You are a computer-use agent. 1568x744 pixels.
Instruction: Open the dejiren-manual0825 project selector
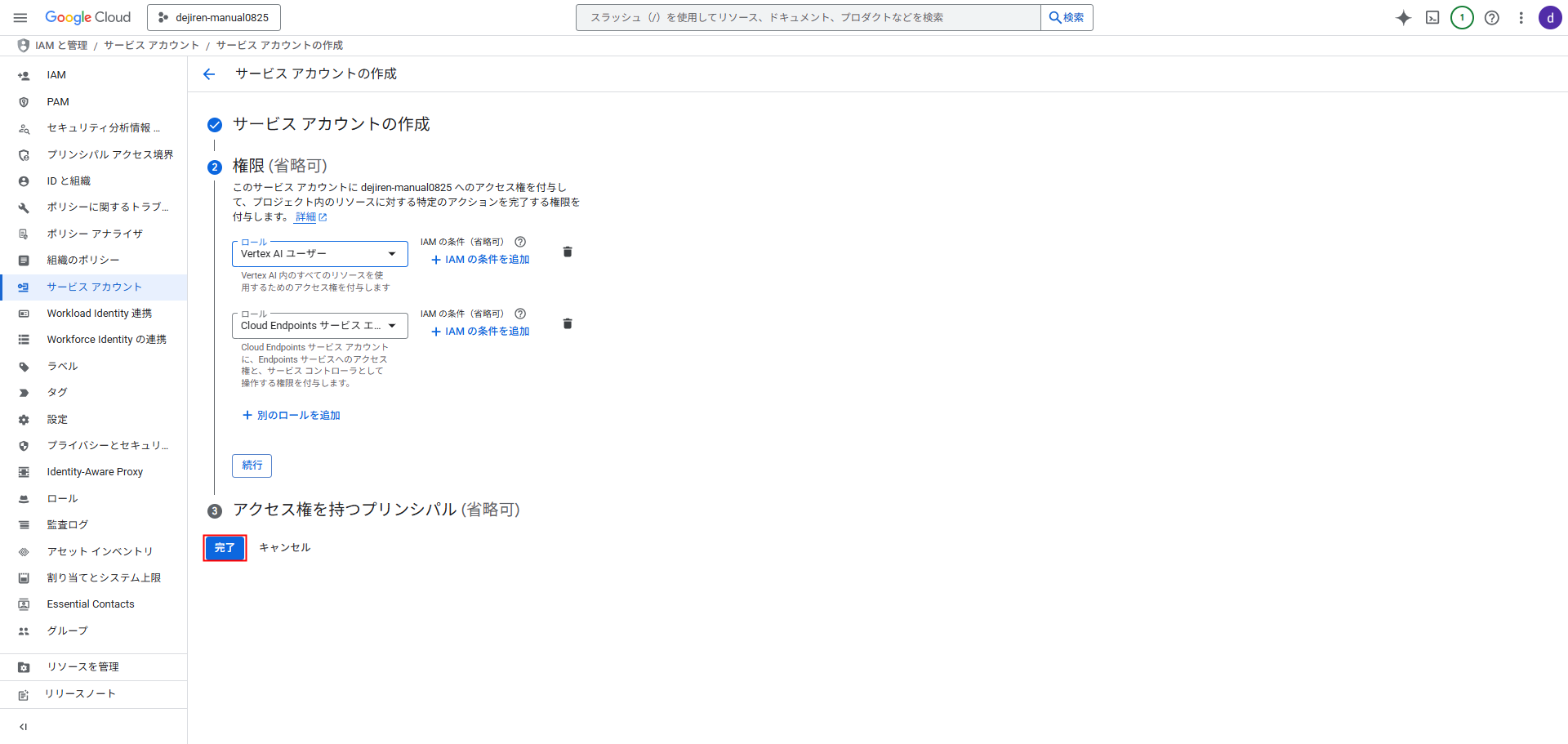214,18
